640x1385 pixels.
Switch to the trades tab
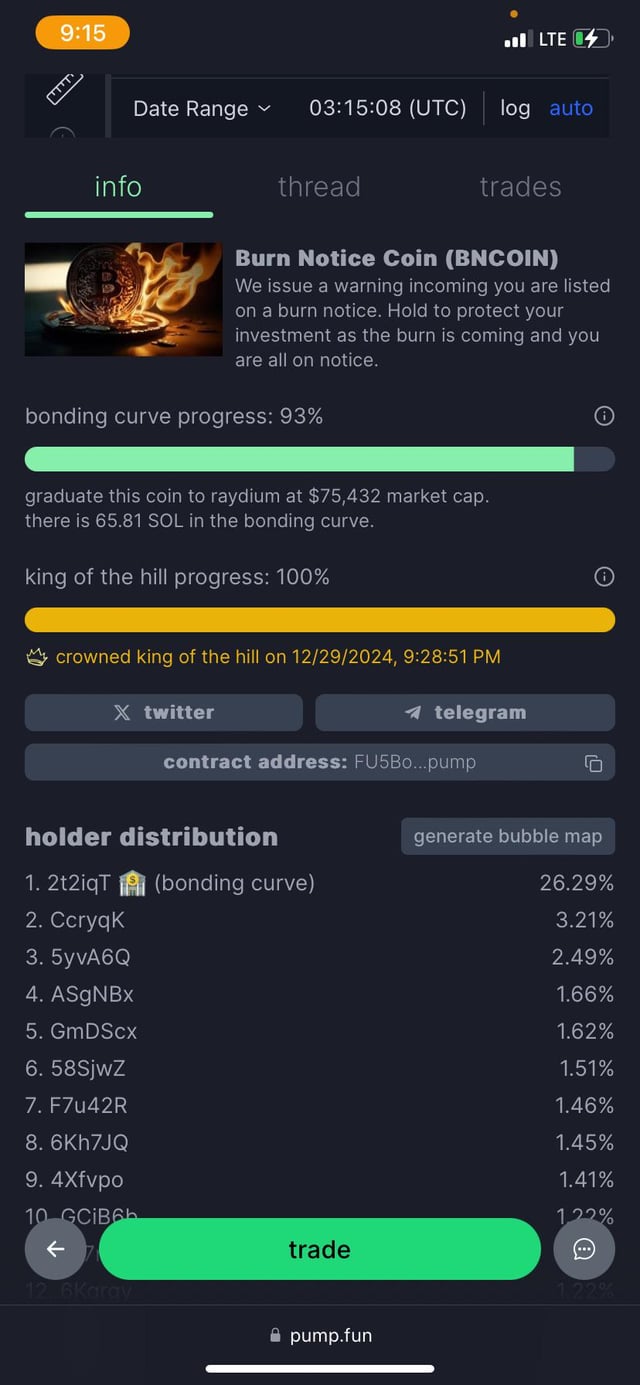pos(520,187)
